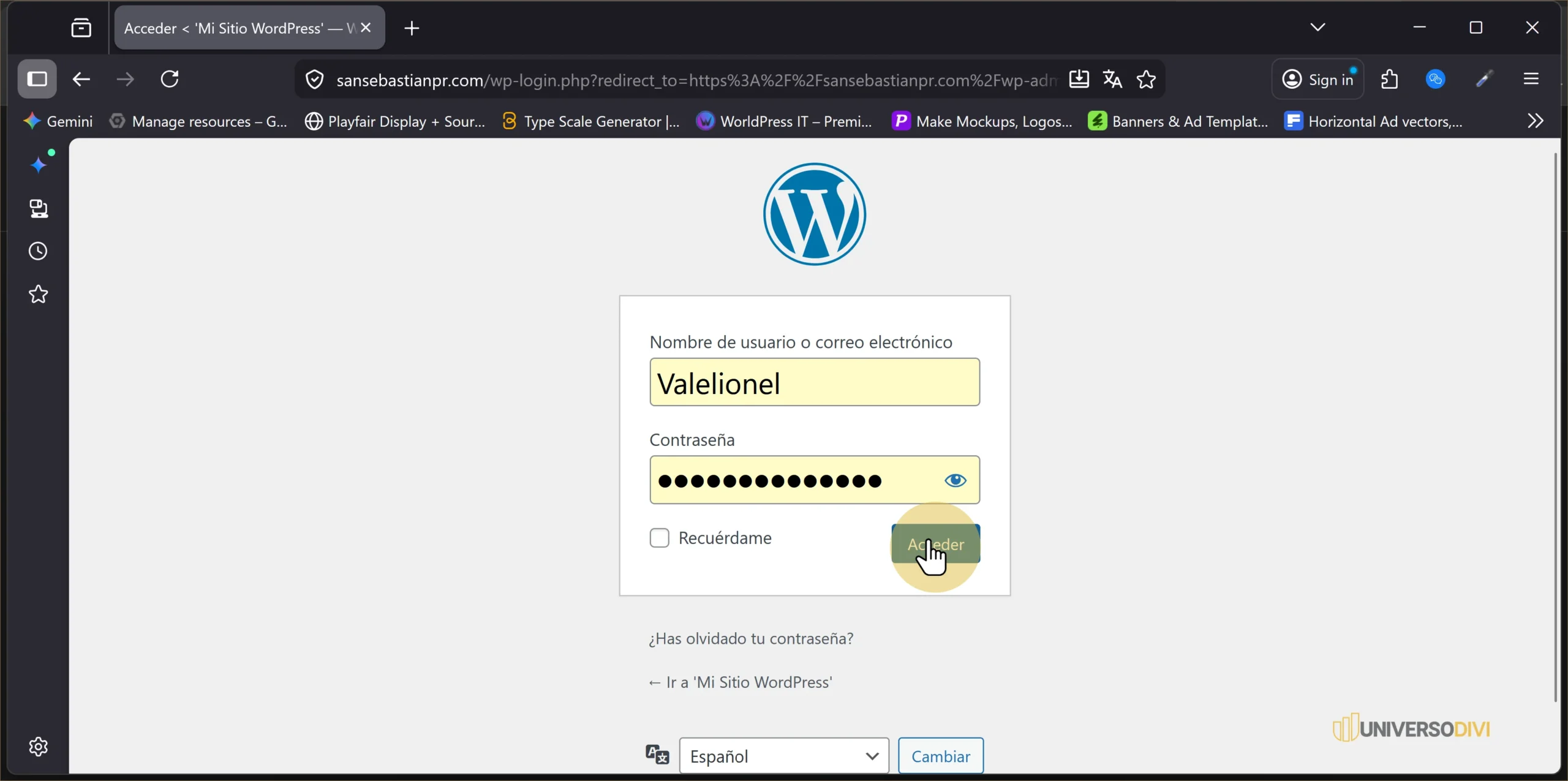Open the Gemini bookmark
The image size is (1568, 781).
58,121
